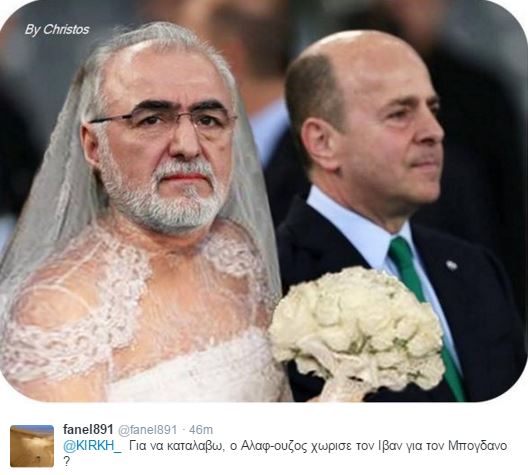Click the question mark ending the tweet

67,461
